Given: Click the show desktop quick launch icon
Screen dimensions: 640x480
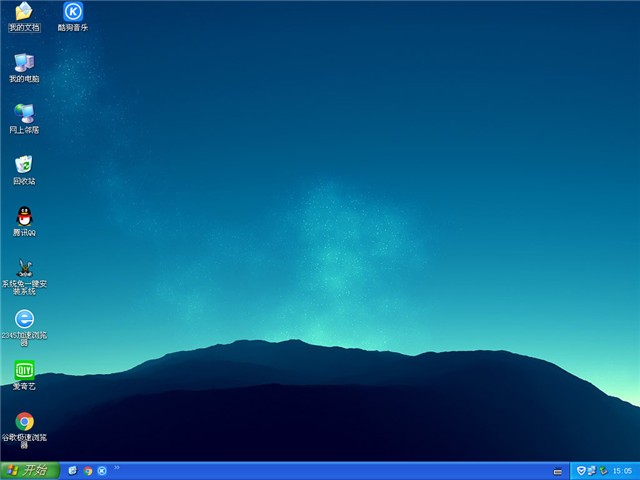Looking at the screenshot, I should tap(73, 470).
